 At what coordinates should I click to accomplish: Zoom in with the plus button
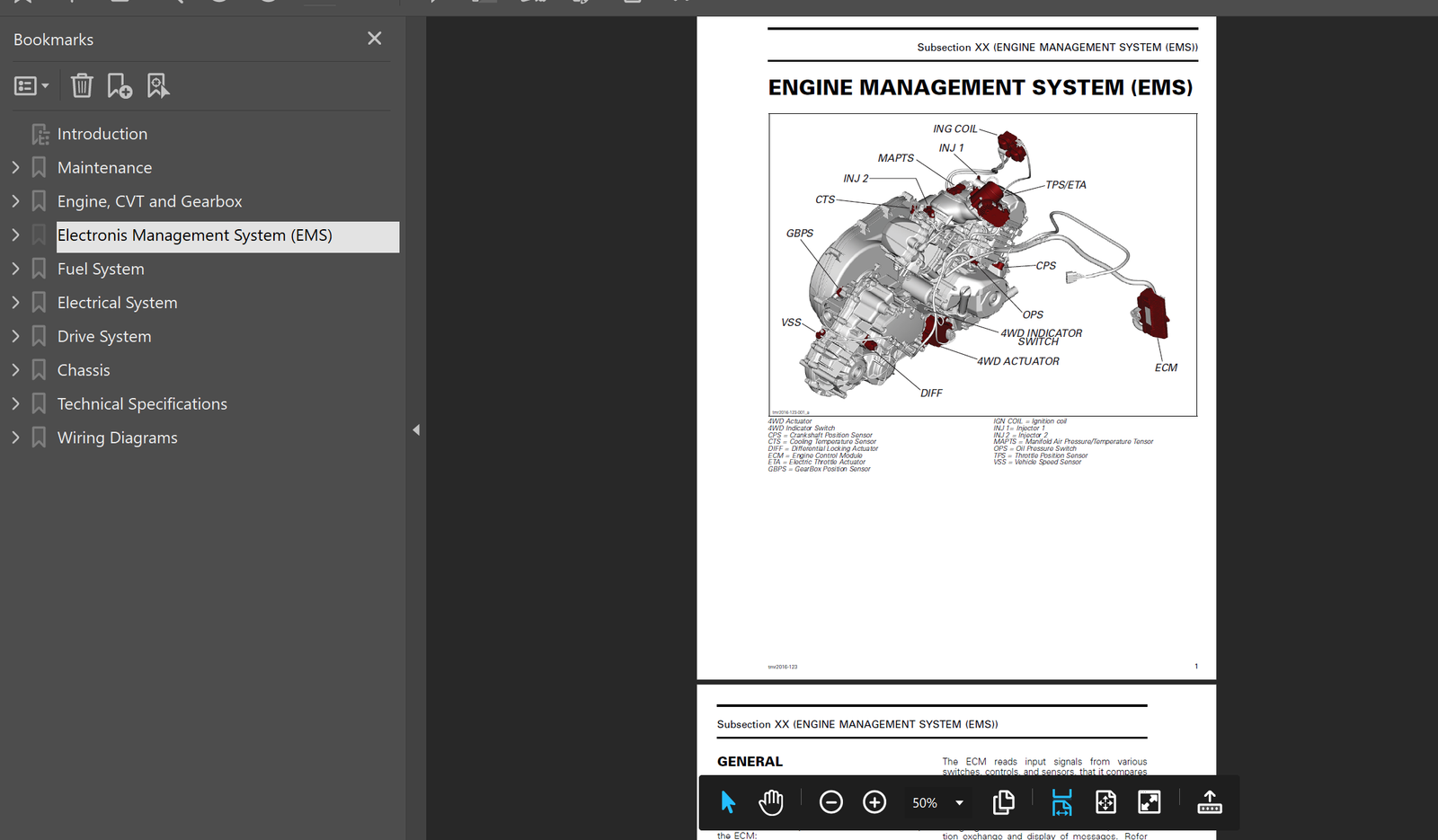click(x=874, y=802)
